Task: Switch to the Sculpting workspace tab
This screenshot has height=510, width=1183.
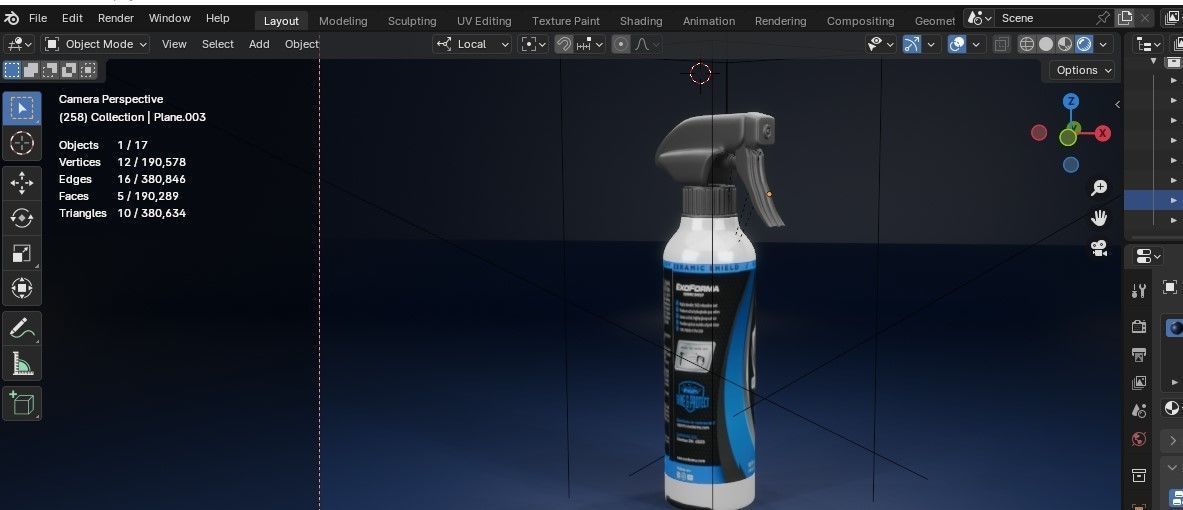Action: [412, 21]
